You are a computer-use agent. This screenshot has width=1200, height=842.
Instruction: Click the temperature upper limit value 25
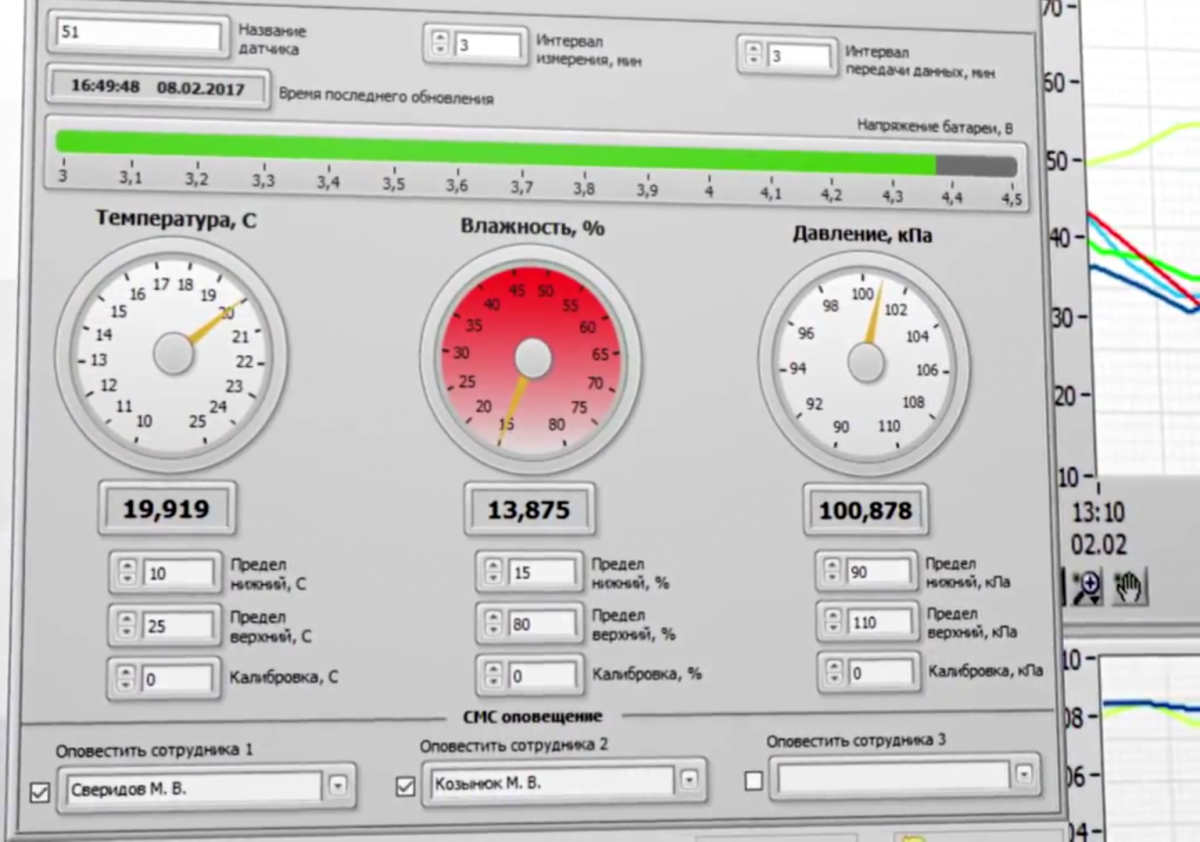coord(178,626)
